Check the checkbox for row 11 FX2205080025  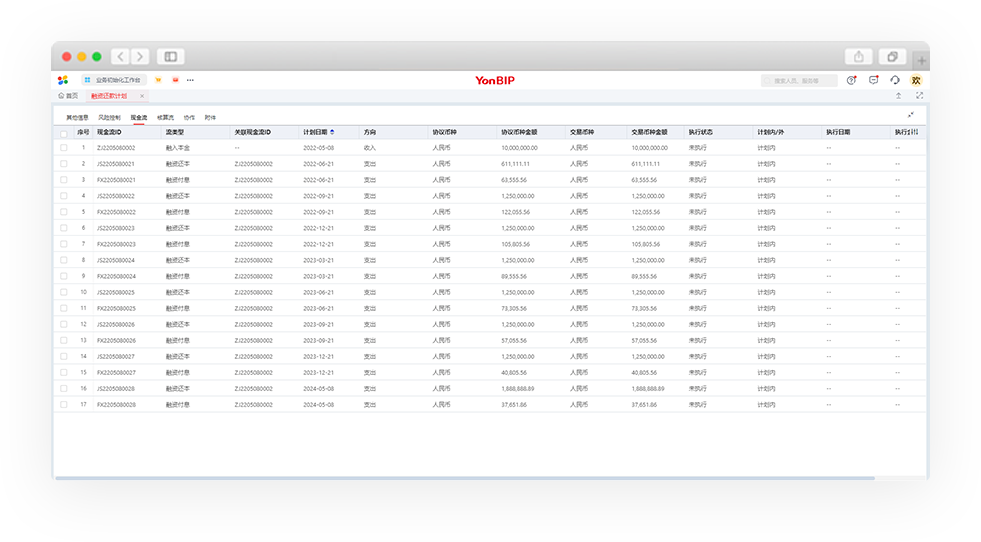pyautogui.click(x=64, y=309)
